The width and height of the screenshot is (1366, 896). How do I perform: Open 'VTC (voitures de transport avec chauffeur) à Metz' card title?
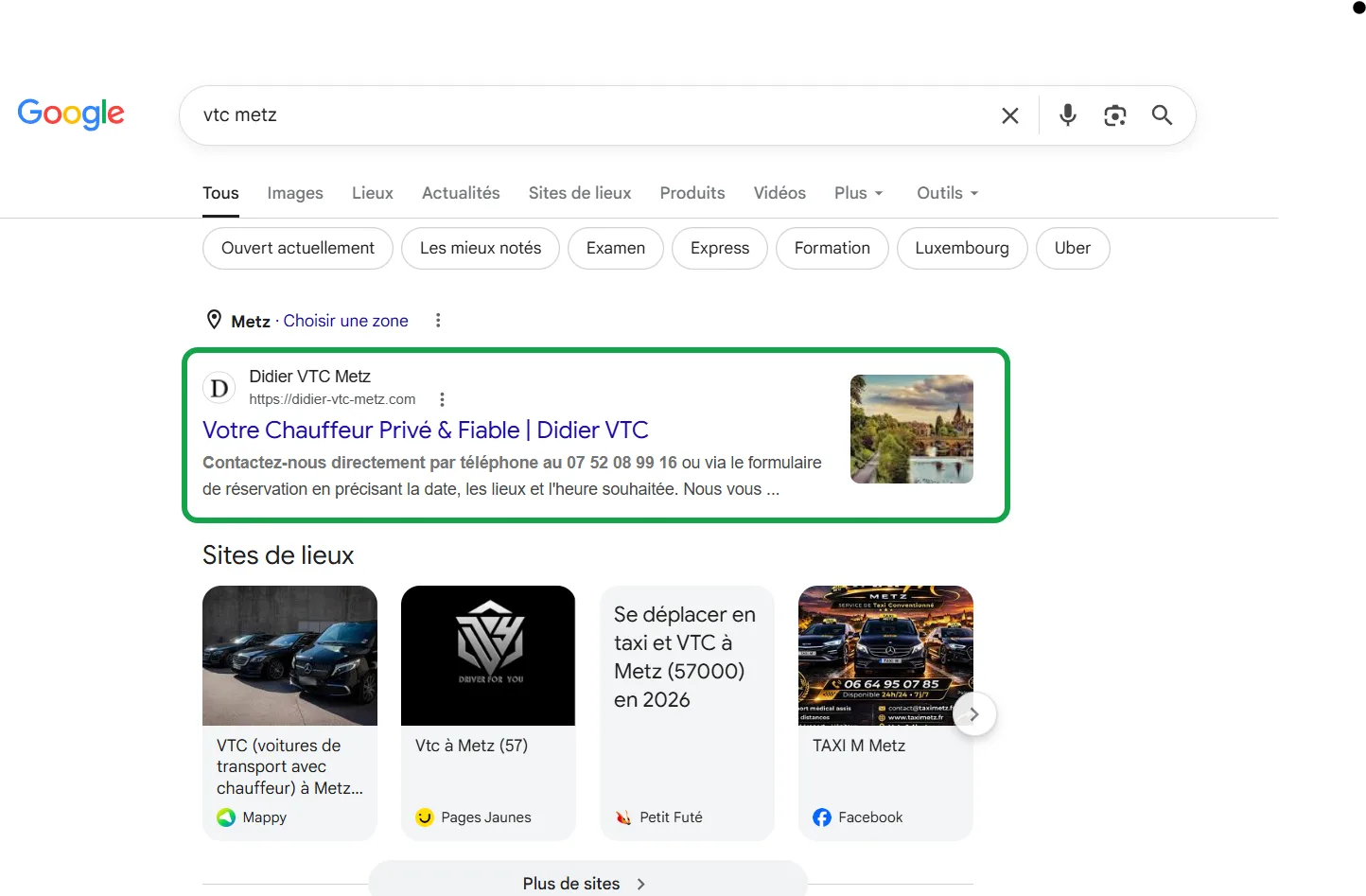(x=289, y=766)
